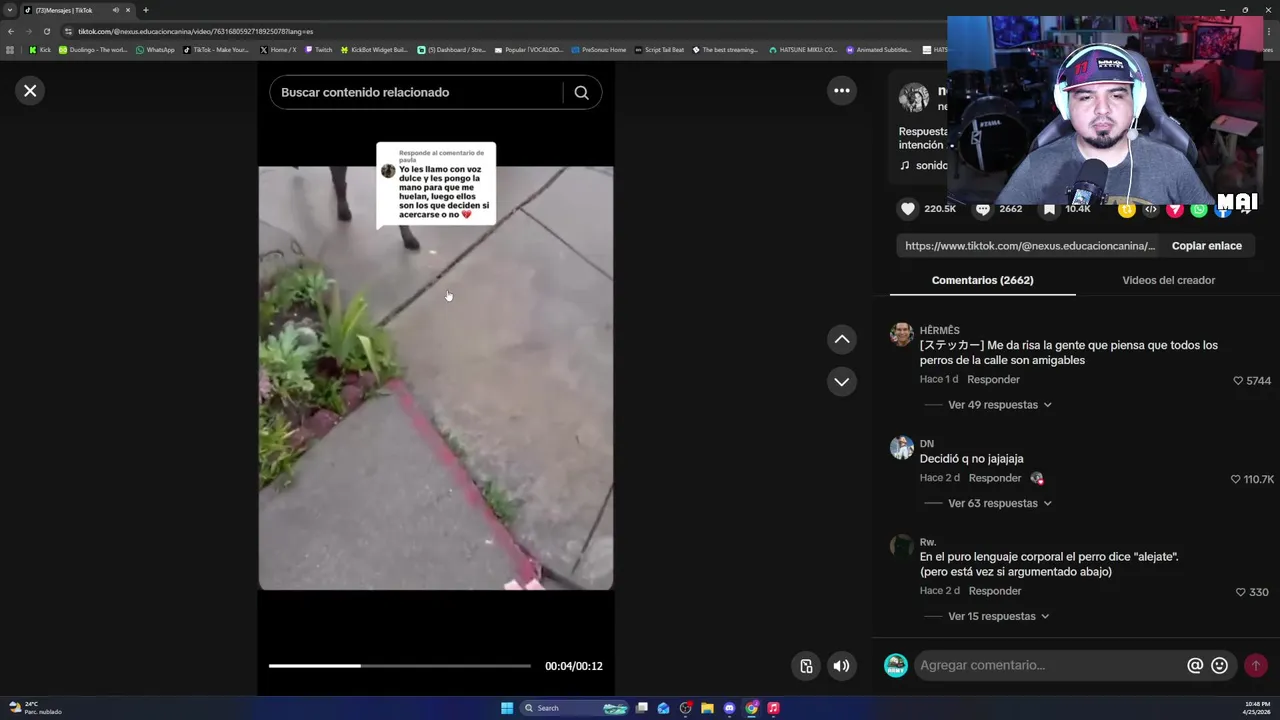Image resolution: width=1280 pixels, height=720 pixels.
Task: Open Apple Music app on taskbar
Action: pyautogui.click(x=773, y=708)
